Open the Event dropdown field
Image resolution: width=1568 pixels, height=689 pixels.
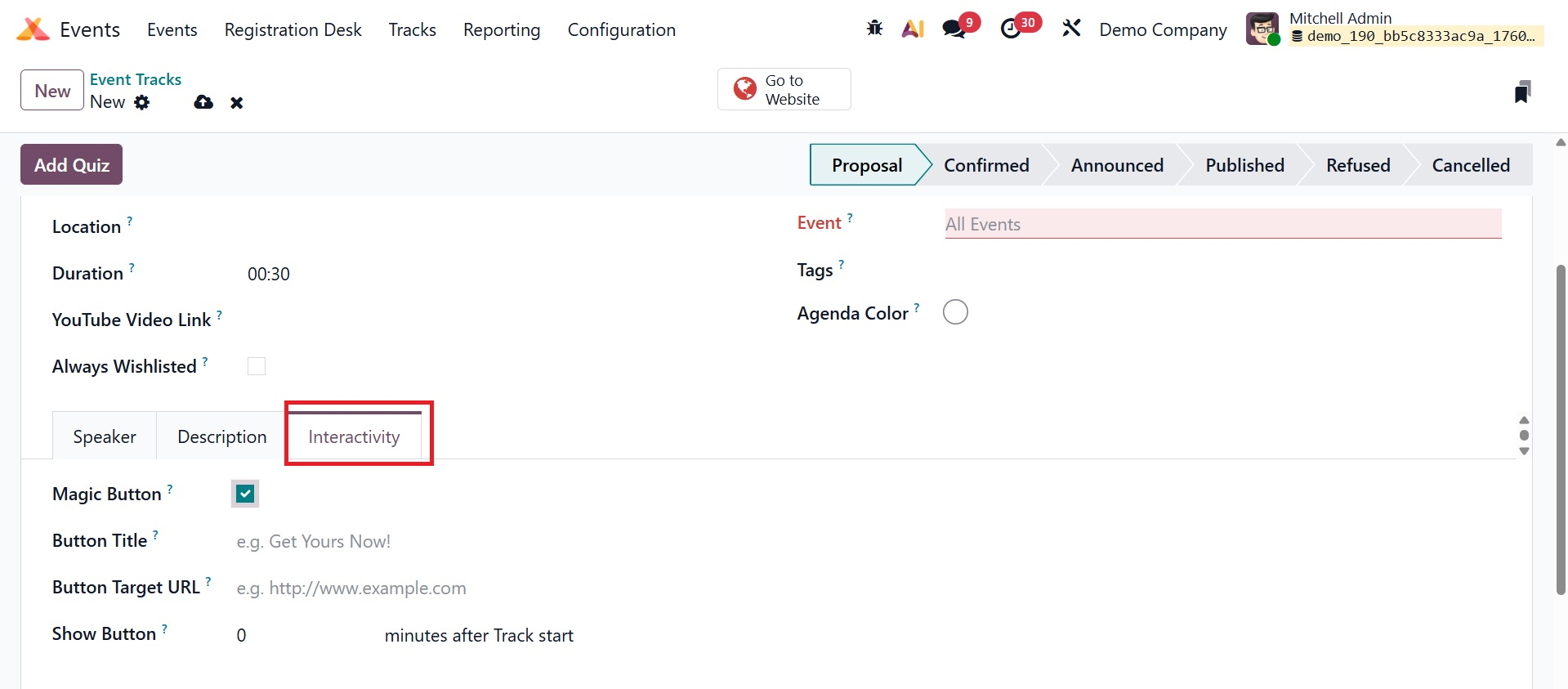1222,224
